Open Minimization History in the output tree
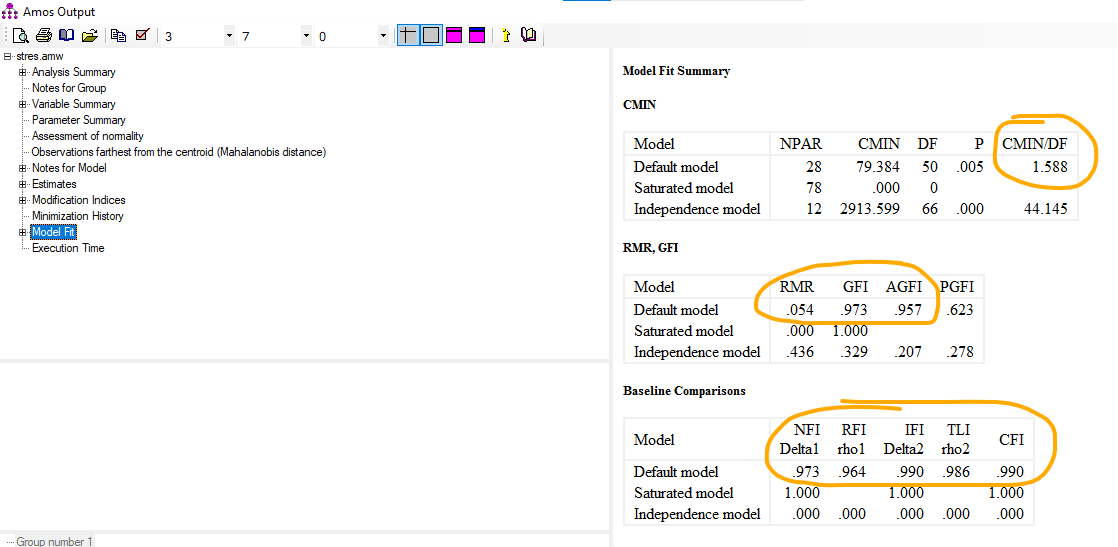 click(77, 216)
